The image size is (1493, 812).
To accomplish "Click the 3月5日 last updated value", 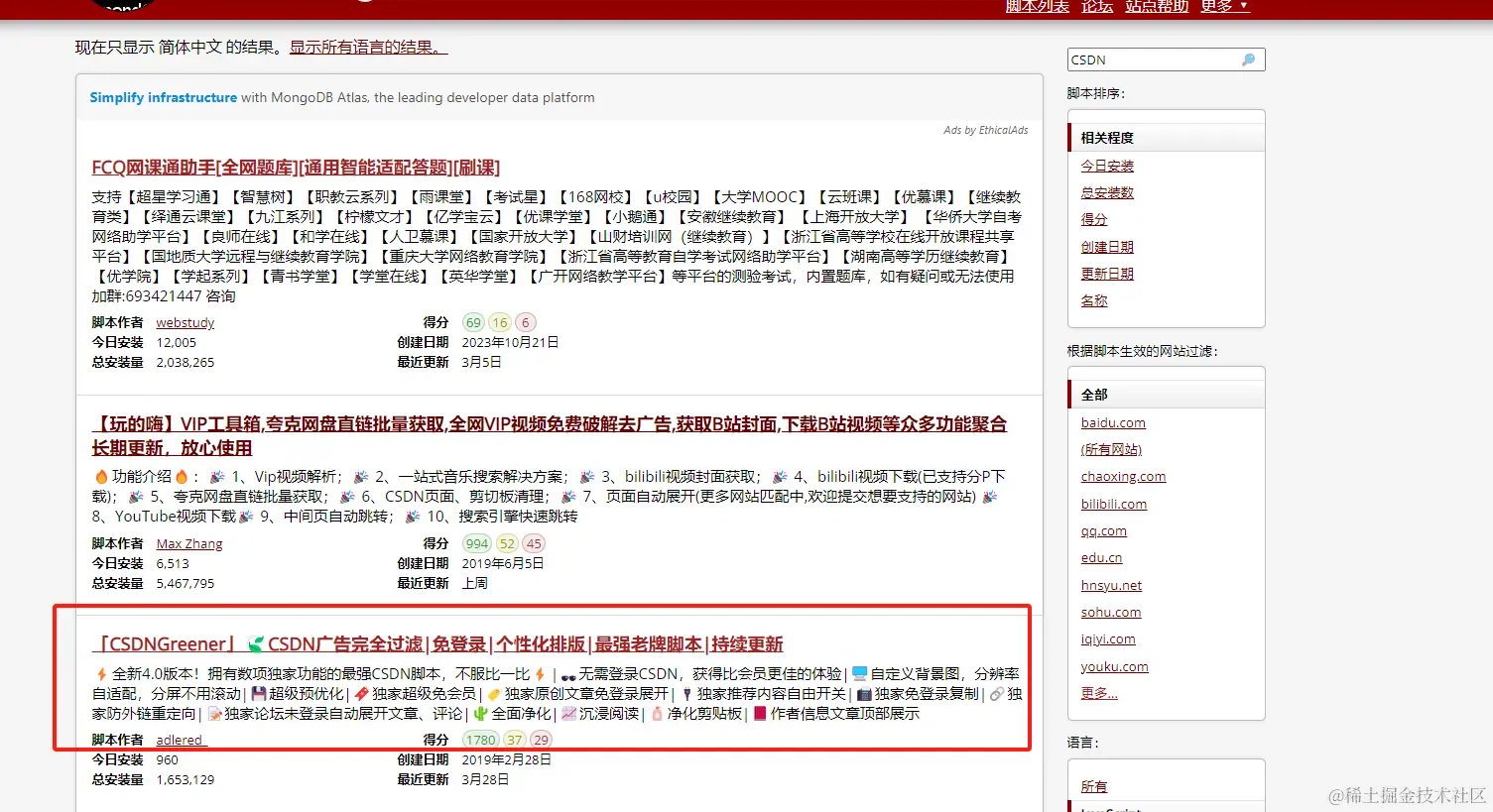I will coord(481,362).
